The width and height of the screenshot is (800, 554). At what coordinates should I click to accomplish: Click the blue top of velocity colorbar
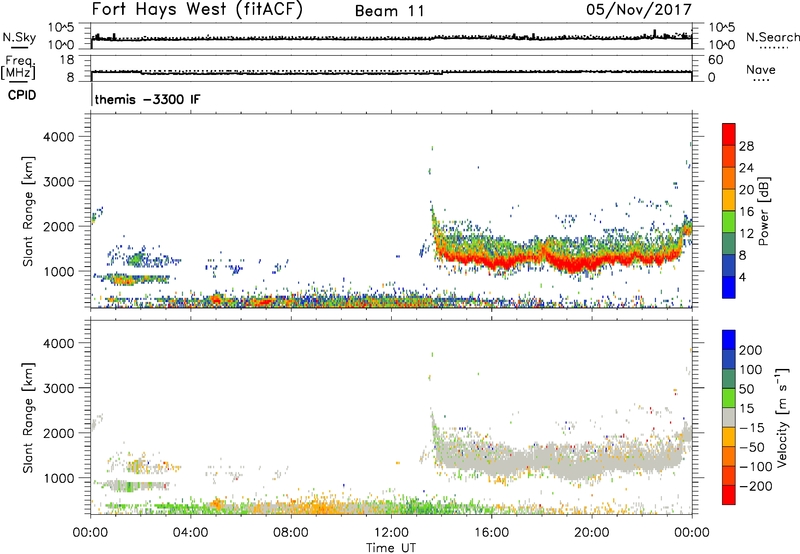click(x=729, y=339)
